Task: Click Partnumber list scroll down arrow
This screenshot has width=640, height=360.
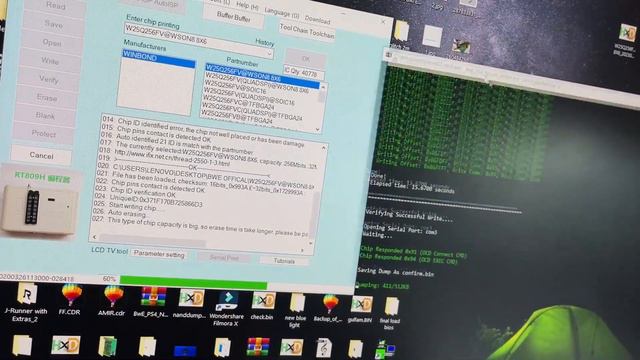Action: click(318, 129)
